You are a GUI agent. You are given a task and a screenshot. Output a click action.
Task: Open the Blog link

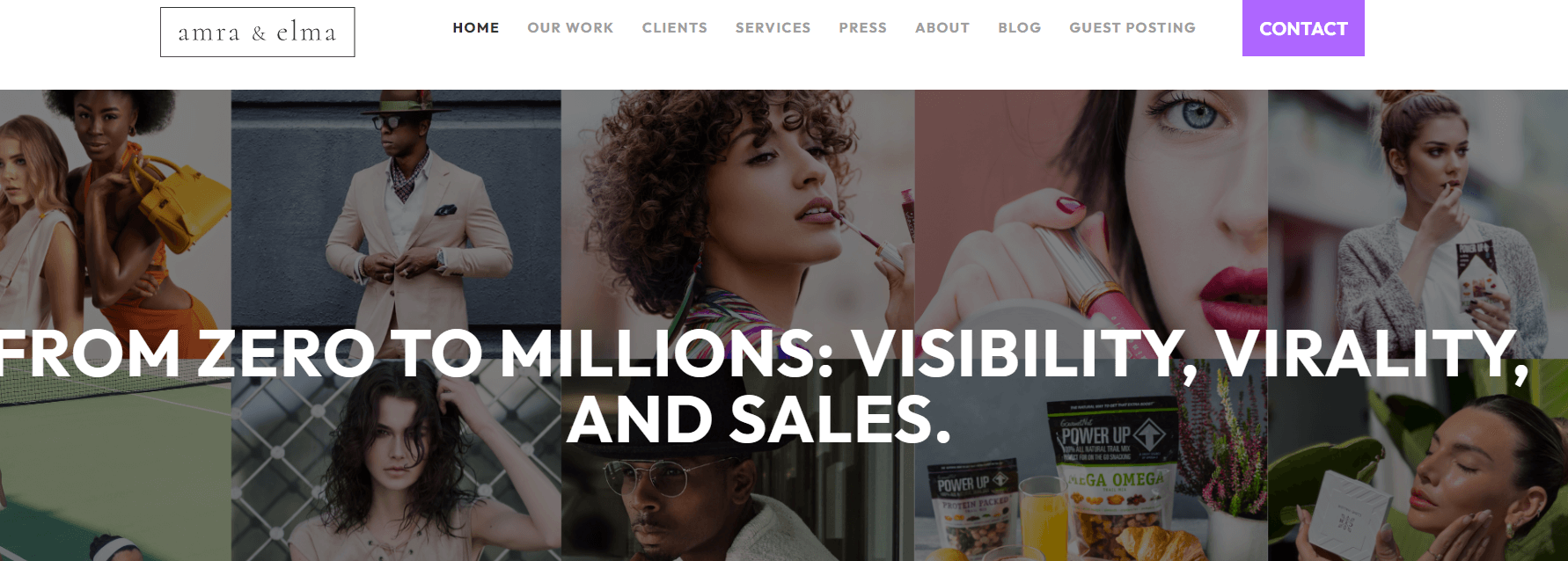[1020, 28]
